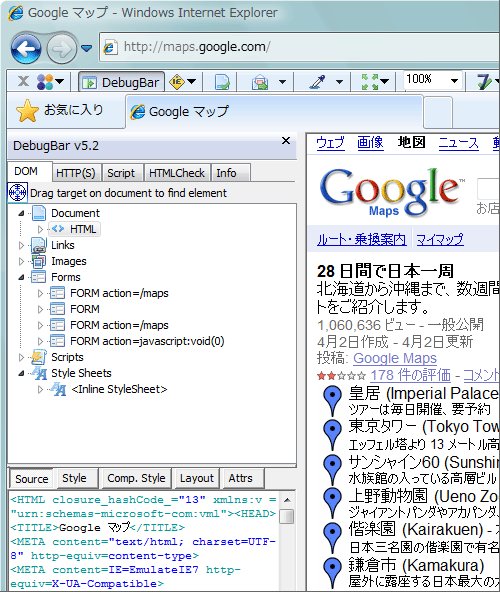Viewport: 500px width, 592px height.
Task: Open the ルート・乗換案内 link
Action: (x=362, y=239)
